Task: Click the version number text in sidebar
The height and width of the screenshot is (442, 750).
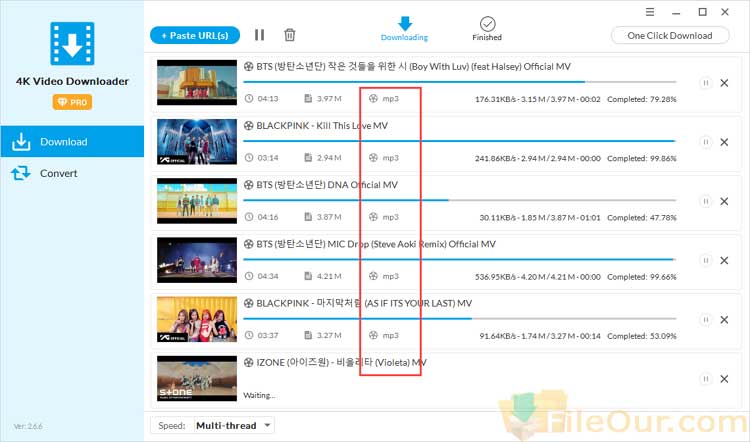Action: (x=28, y=426)
